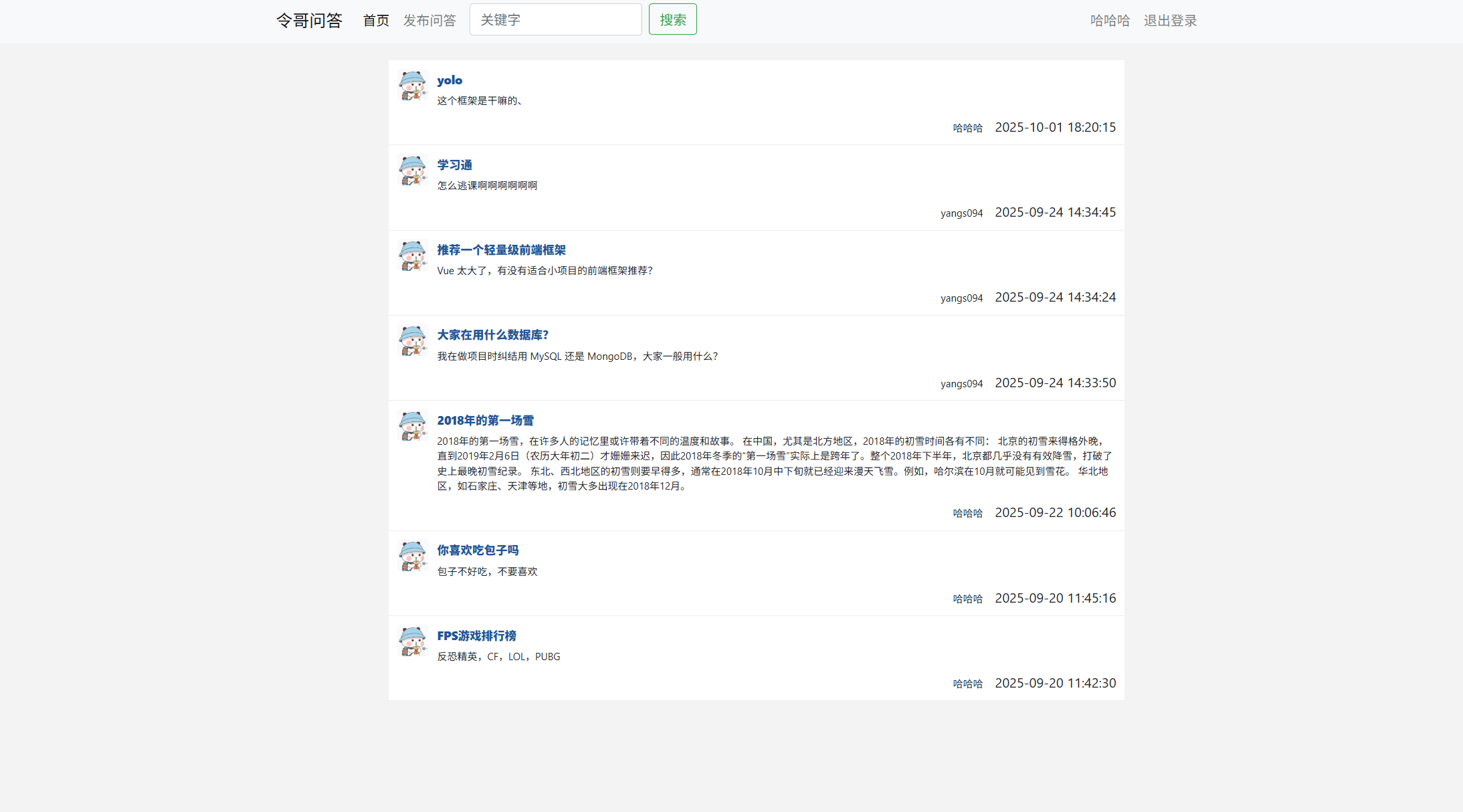Open the yolo question title
This screenshot has height=812, width=1463.
pos(450,80)
